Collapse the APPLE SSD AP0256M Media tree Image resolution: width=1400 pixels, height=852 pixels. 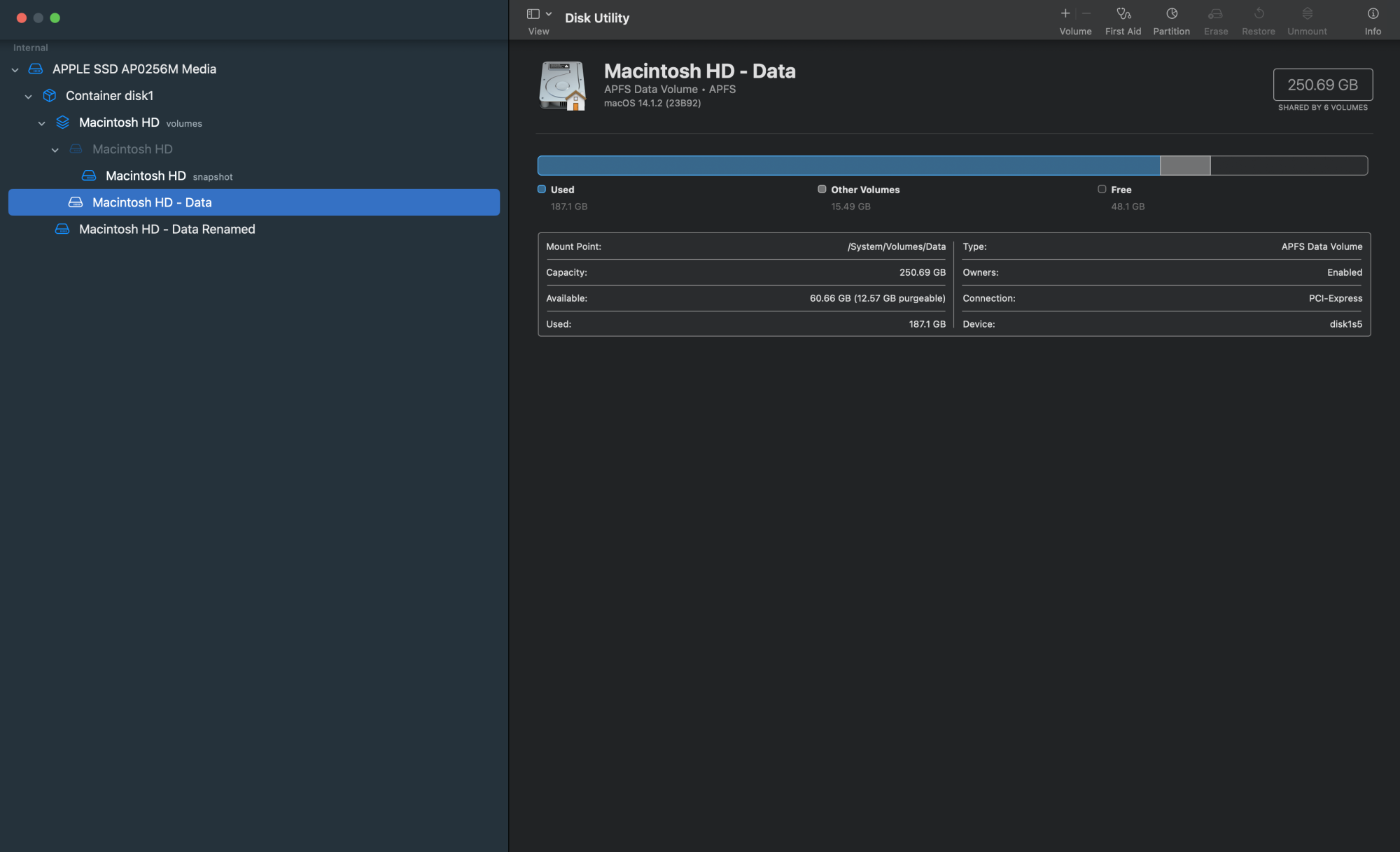[15, 70]
